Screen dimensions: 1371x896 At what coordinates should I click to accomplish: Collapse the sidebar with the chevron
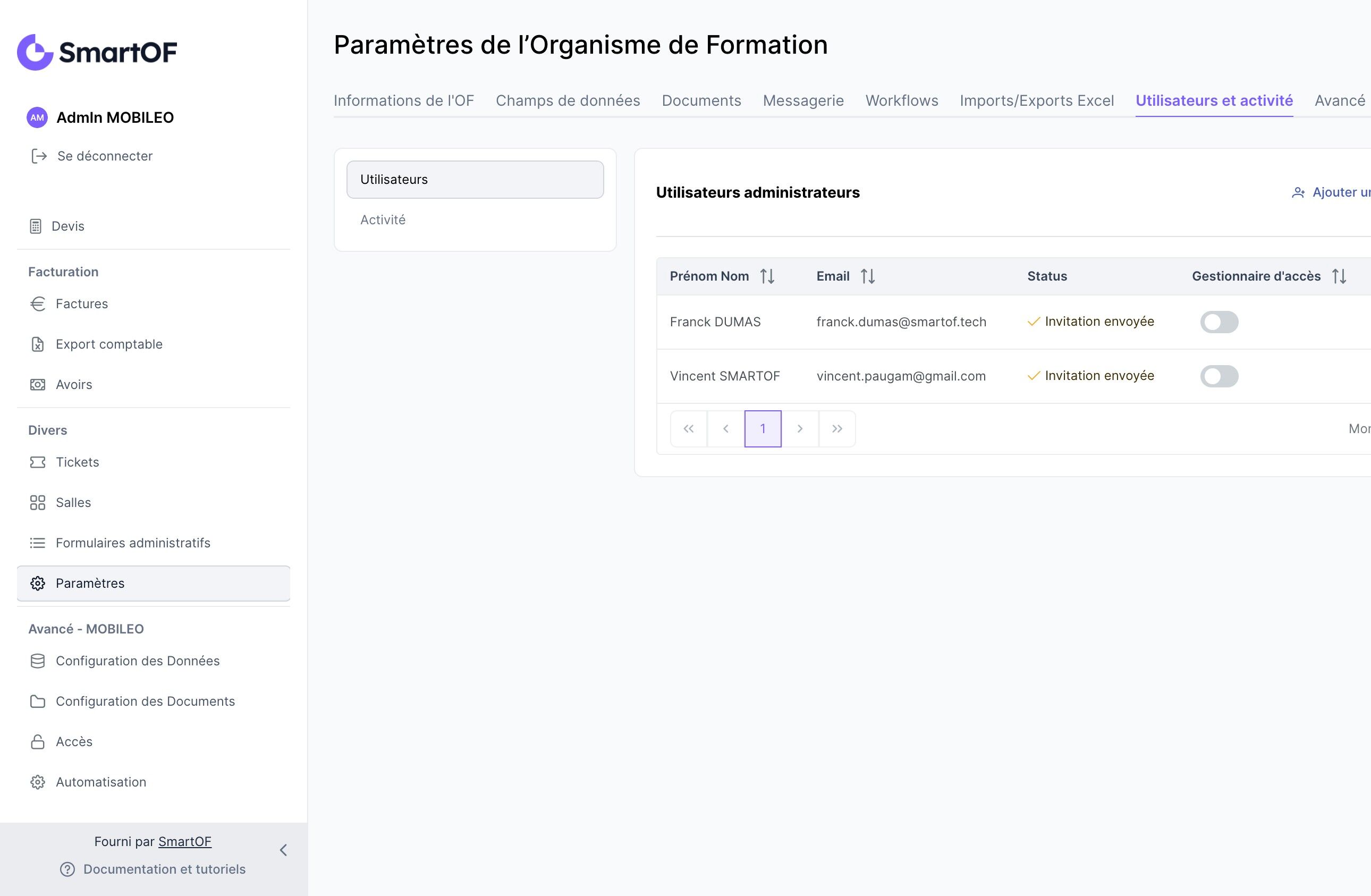click(283, 850)
